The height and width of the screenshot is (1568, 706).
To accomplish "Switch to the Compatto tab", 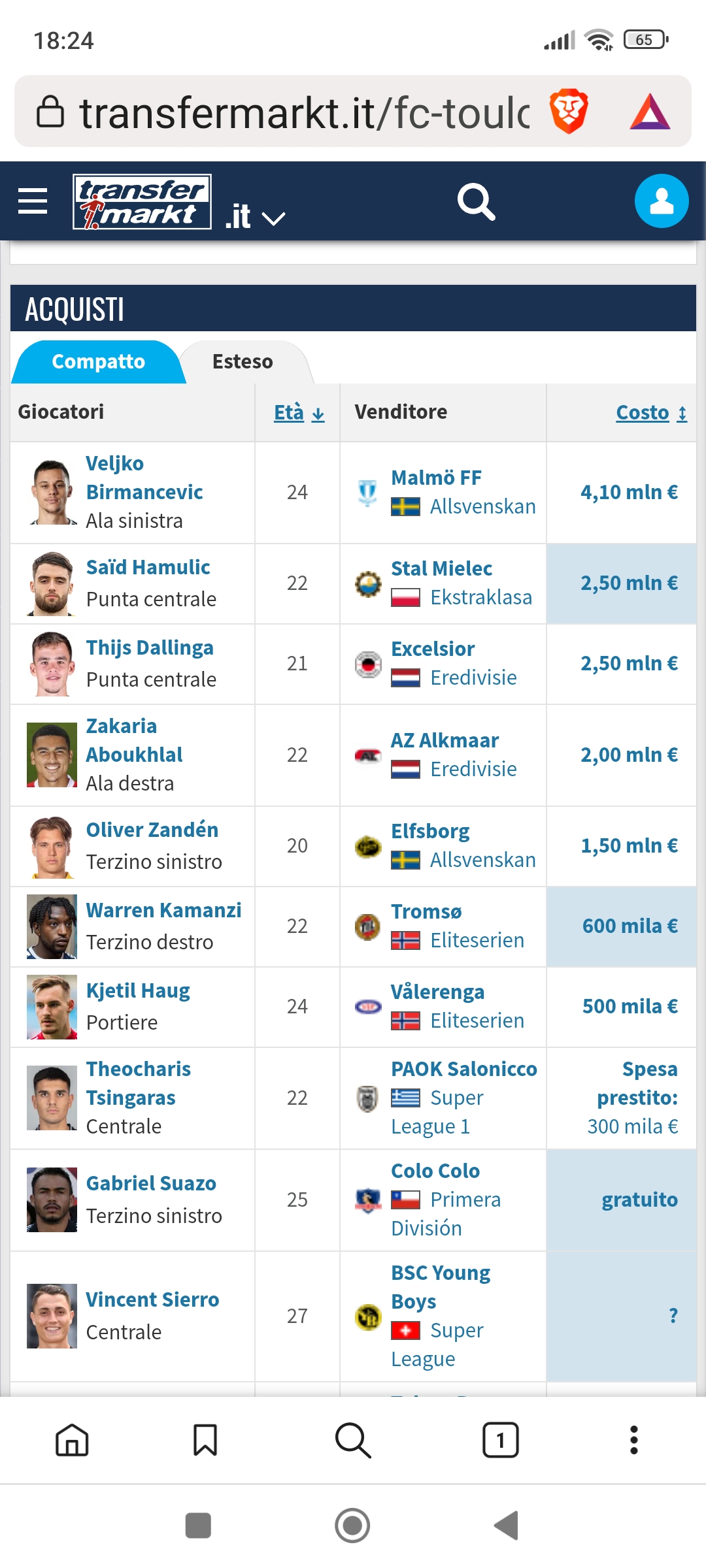I will click(98, 361).
